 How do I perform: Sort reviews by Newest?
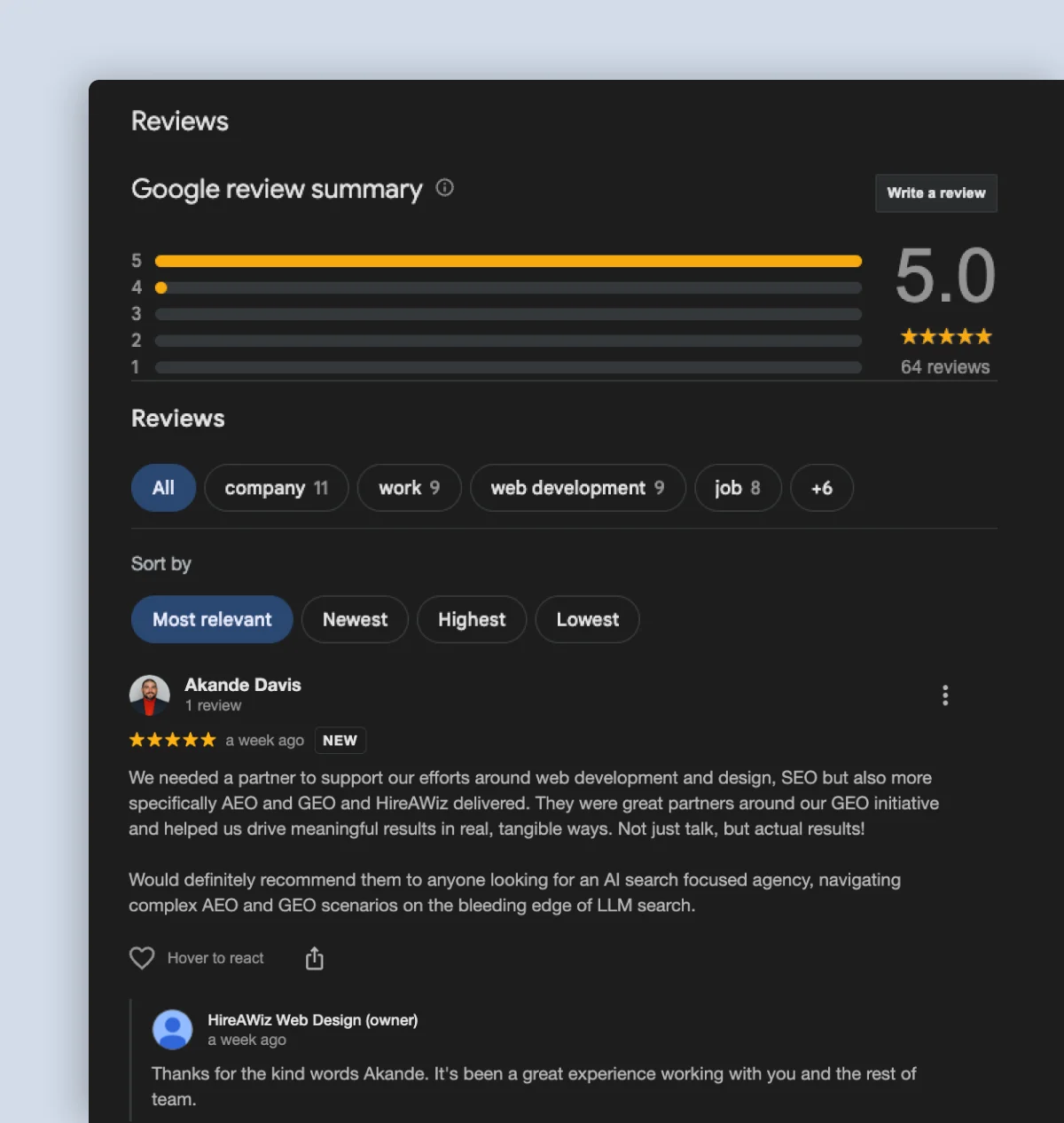355,619
